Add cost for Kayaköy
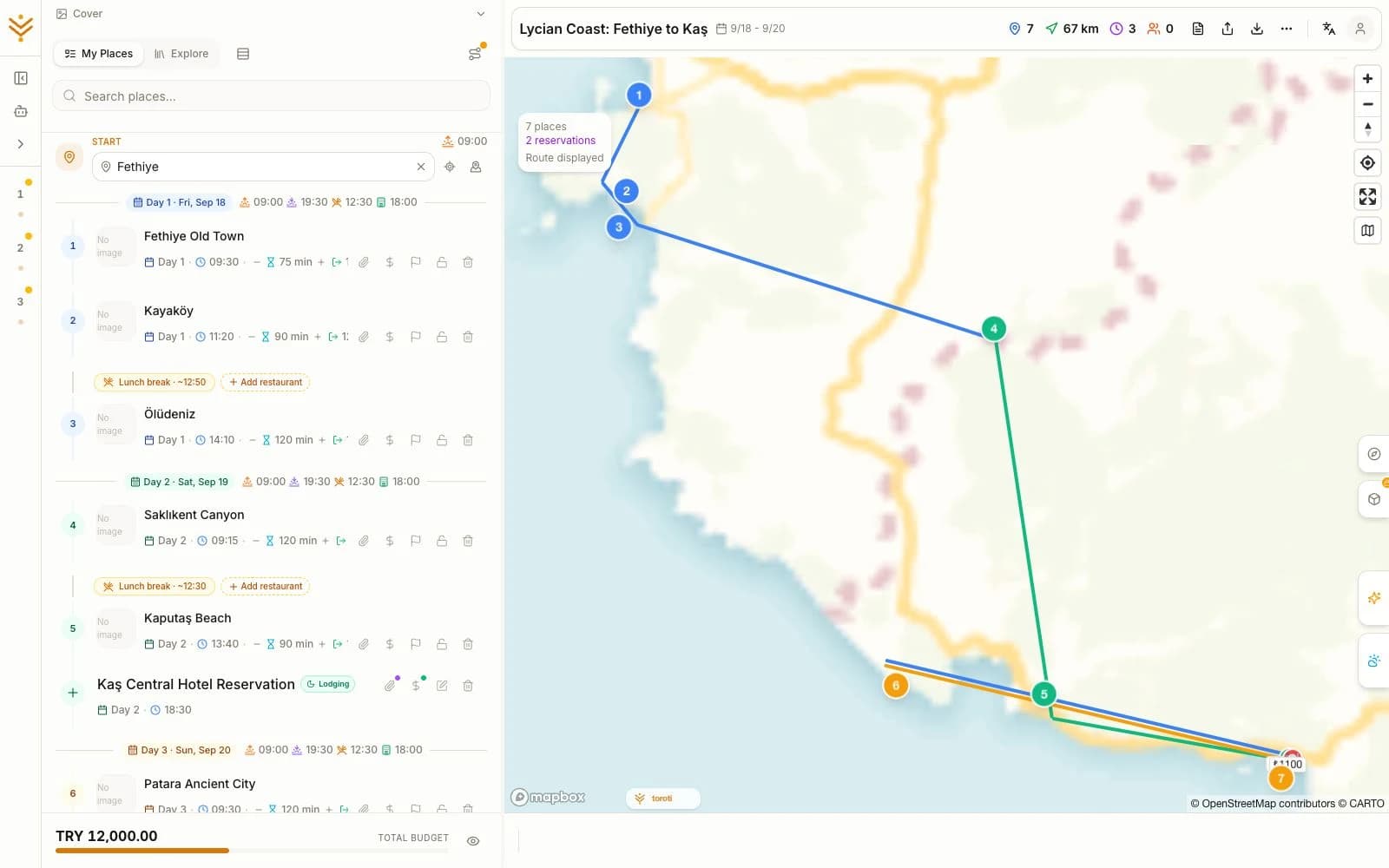1389x868 pixels. (390, 337)
